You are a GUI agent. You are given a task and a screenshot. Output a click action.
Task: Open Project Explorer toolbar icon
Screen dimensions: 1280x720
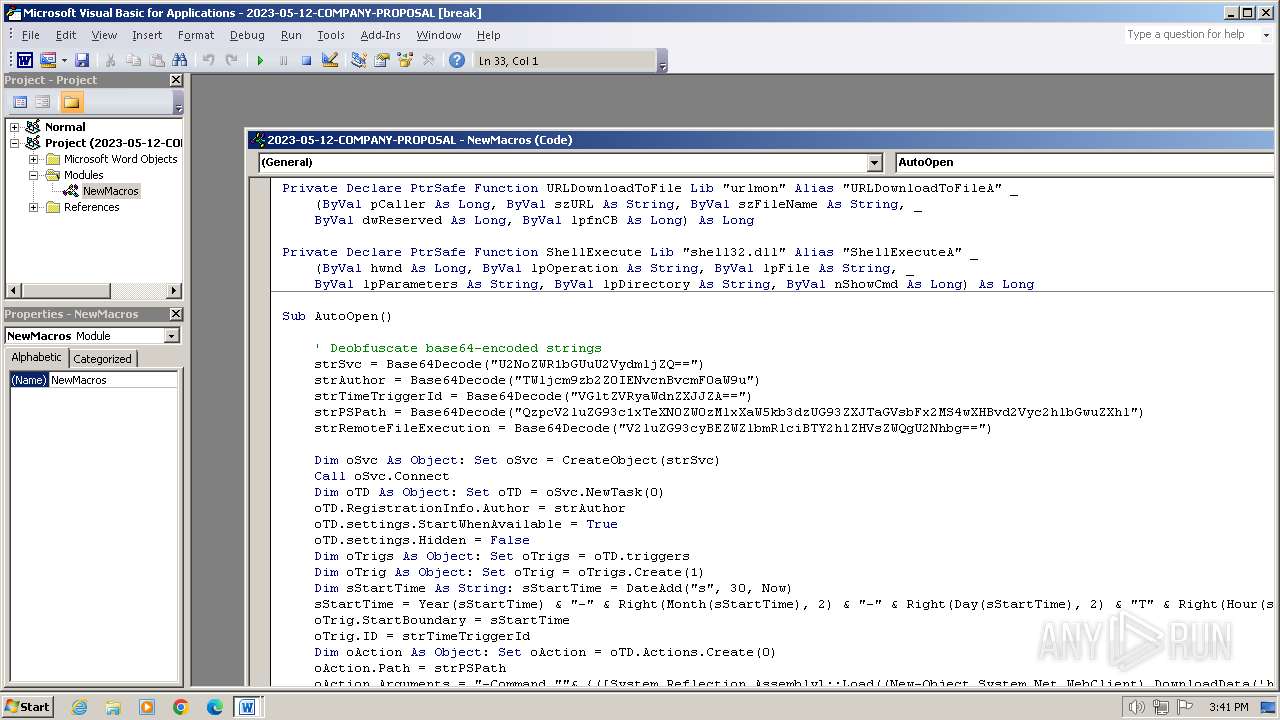[358, 61]
